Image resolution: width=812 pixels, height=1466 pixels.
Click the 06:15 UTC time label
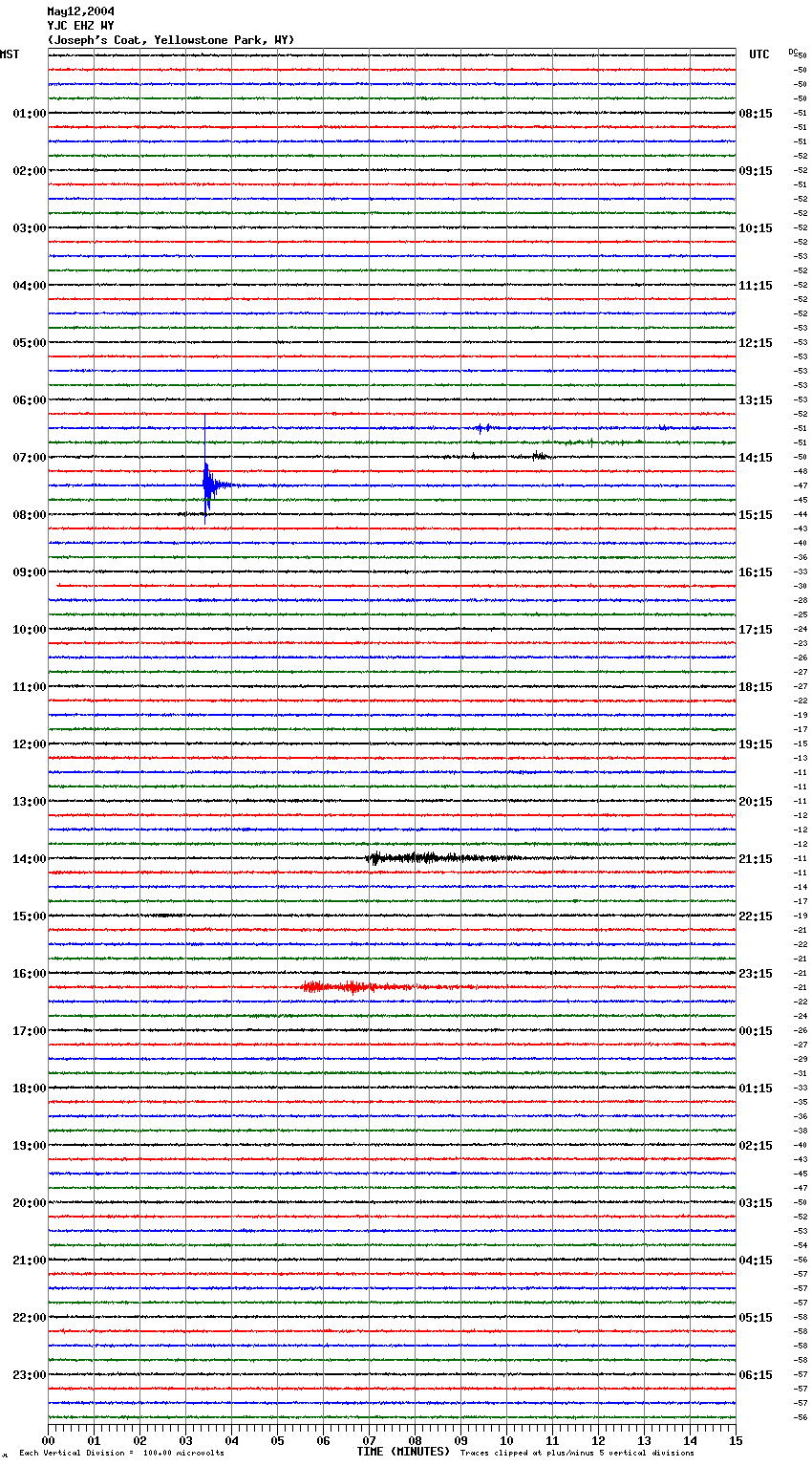click(756, 1375)
